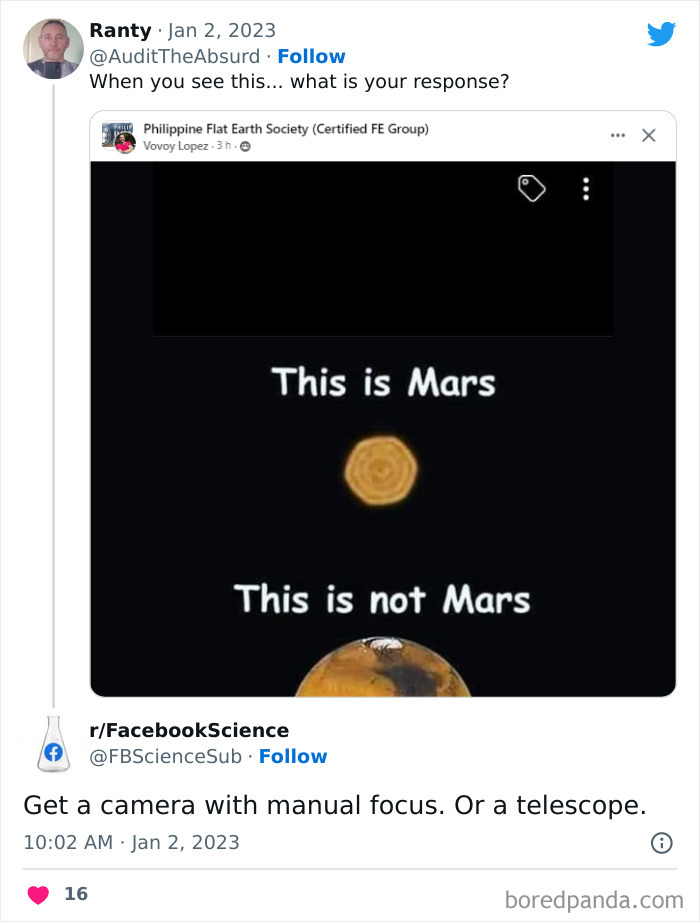Toggle Follow for @AuditTheAbsurd
700x922 pixels.
pos(311,55)
